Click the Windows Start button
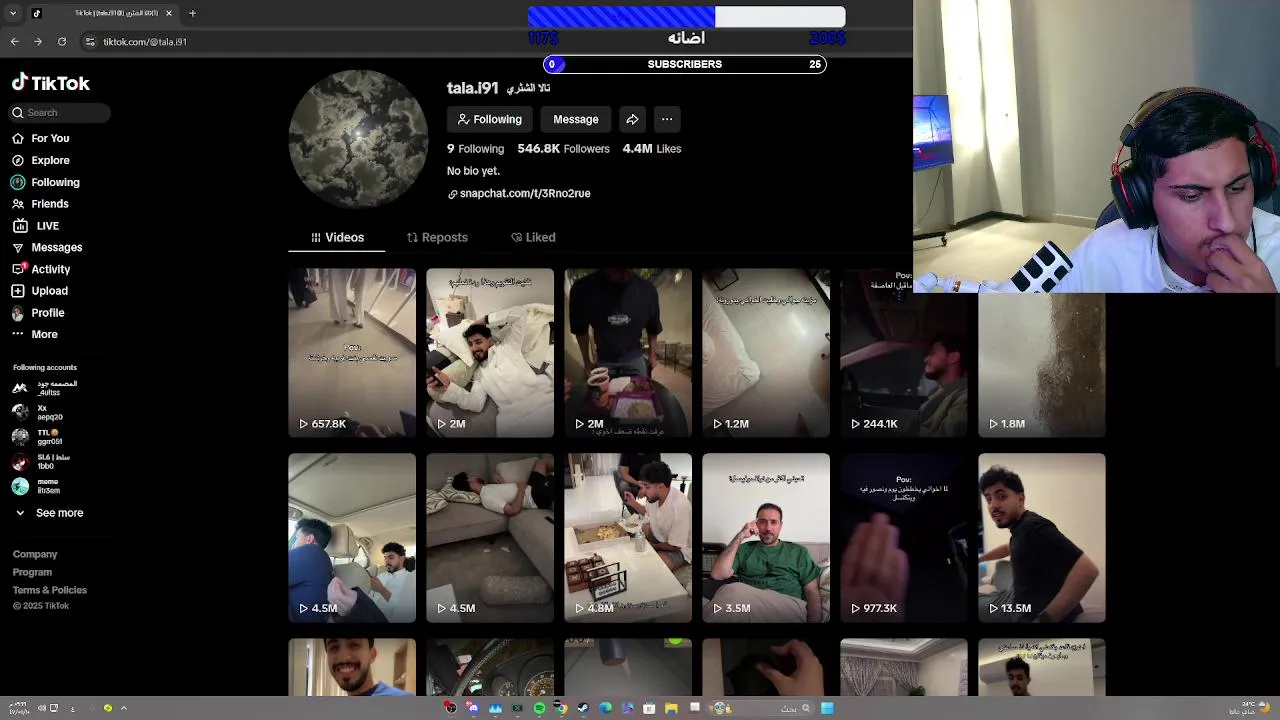The height and width of the screenshot is (720, 1280). 827,708
